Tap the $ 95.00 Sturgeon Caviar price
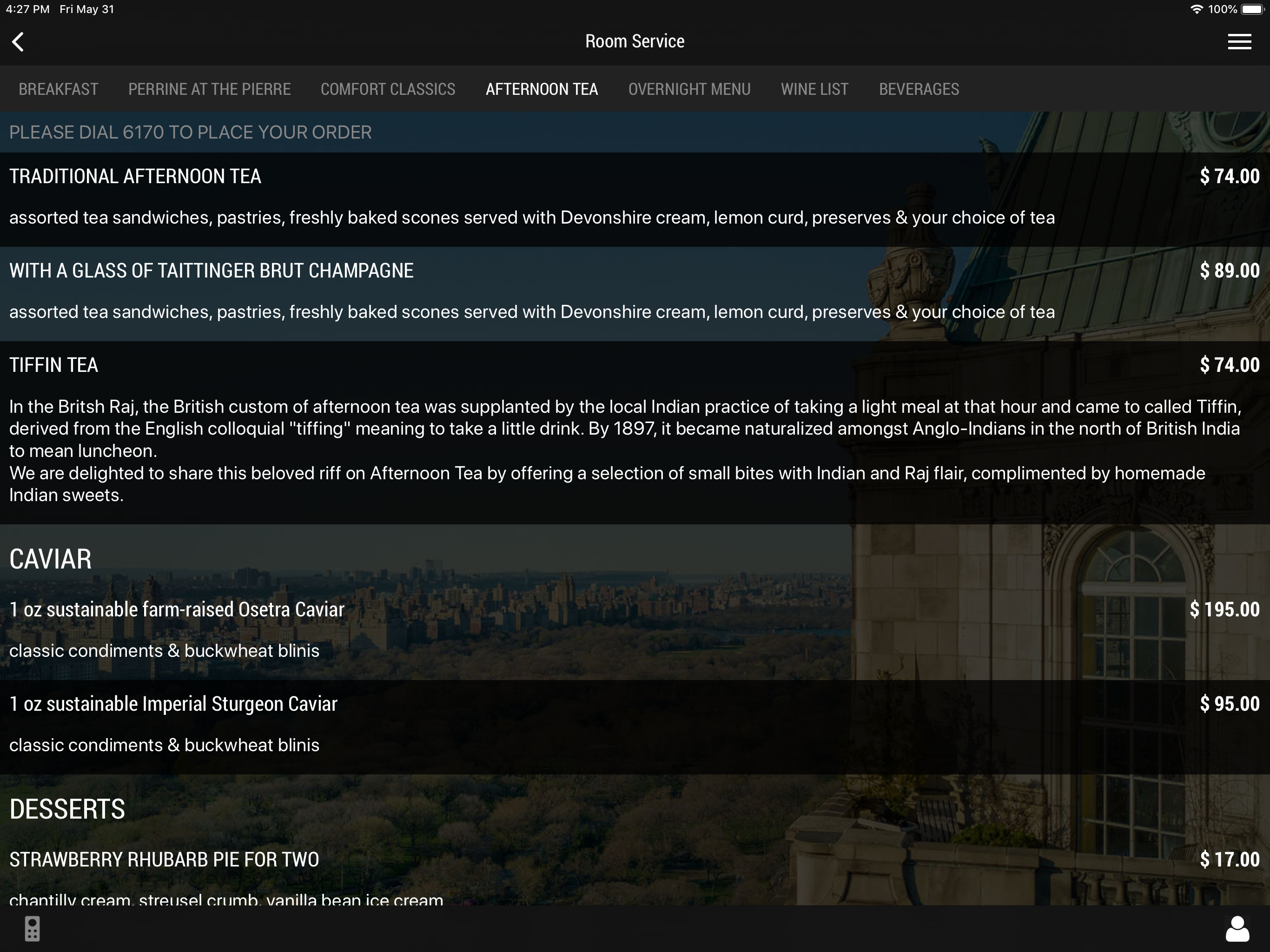This screenshot has width=1270, height=952. pyautogui.click(x=1230, y=704)
